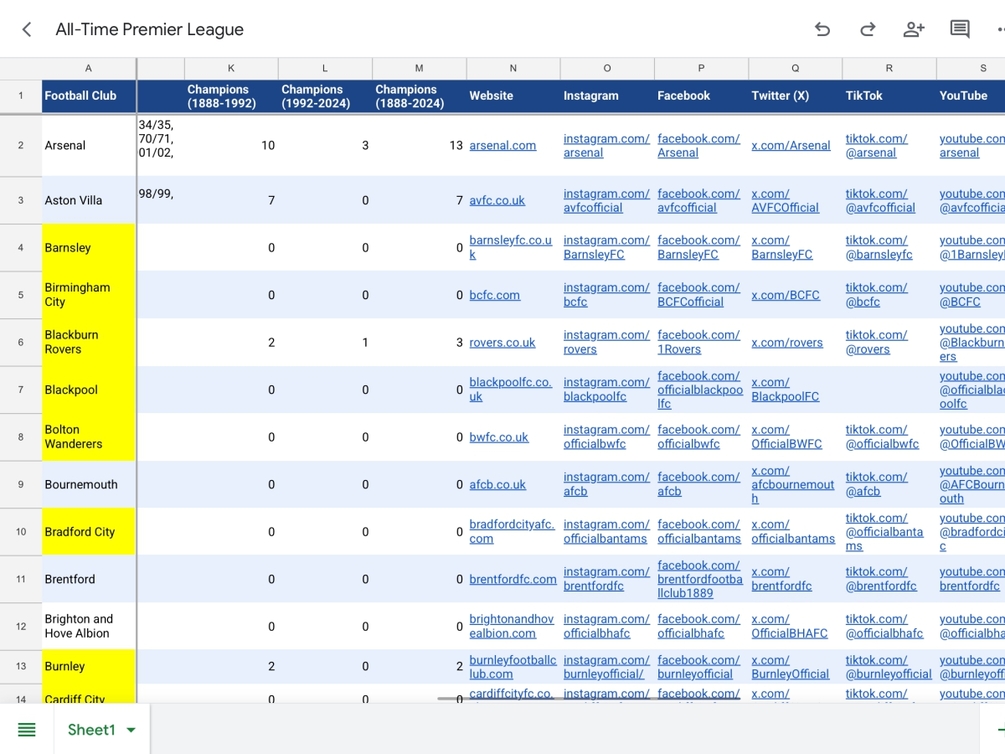
Task: Select Arsenal's total champions value 13
Action: pos(419,146)
